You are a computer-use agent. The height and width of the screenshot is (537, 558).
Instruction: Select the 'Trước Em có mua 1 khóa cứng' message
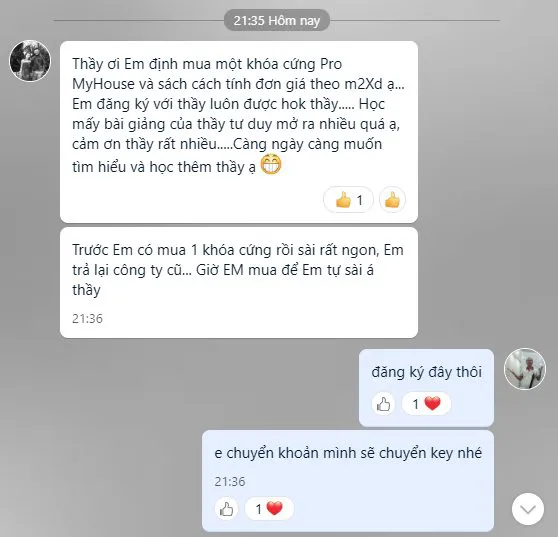(239, 283)
